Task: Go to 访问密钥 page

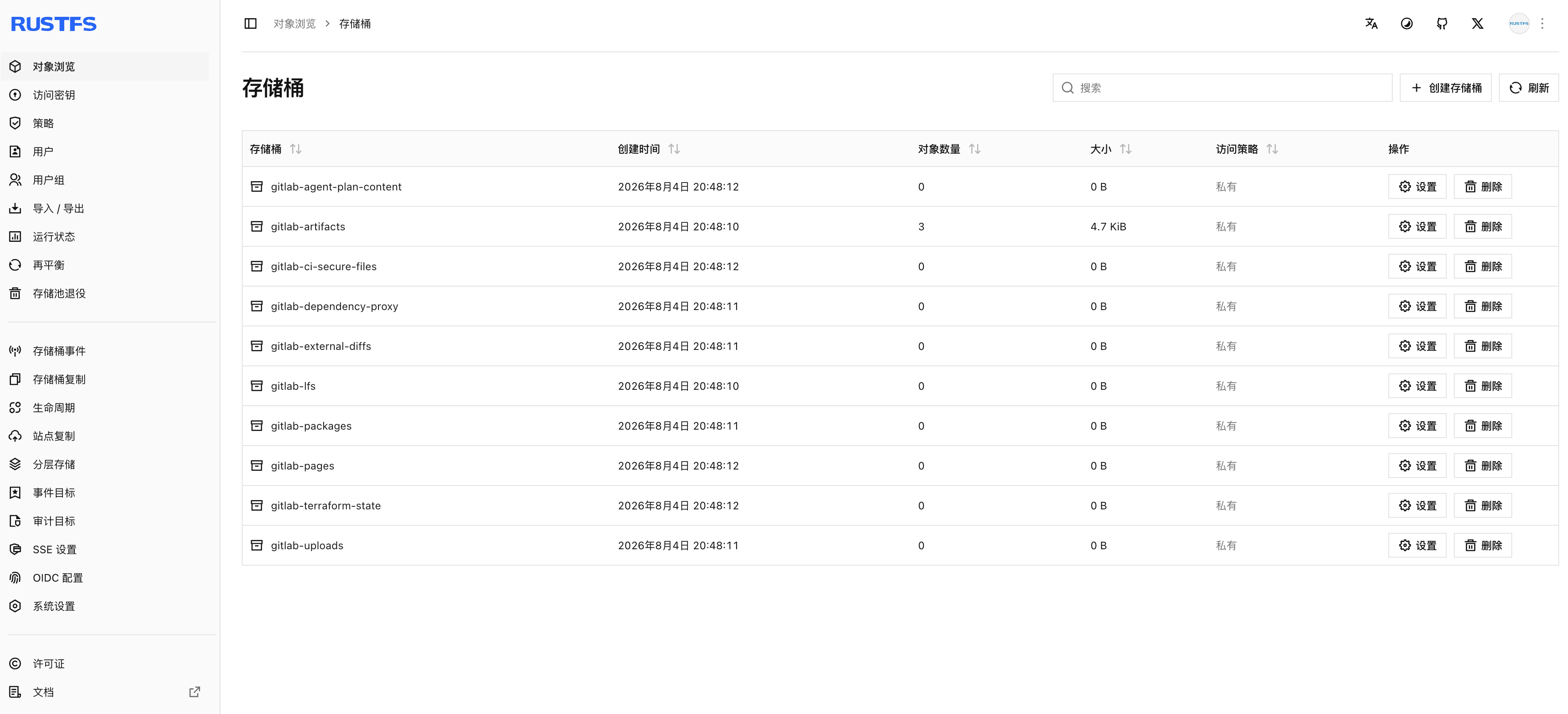Action: coord(104,94)
